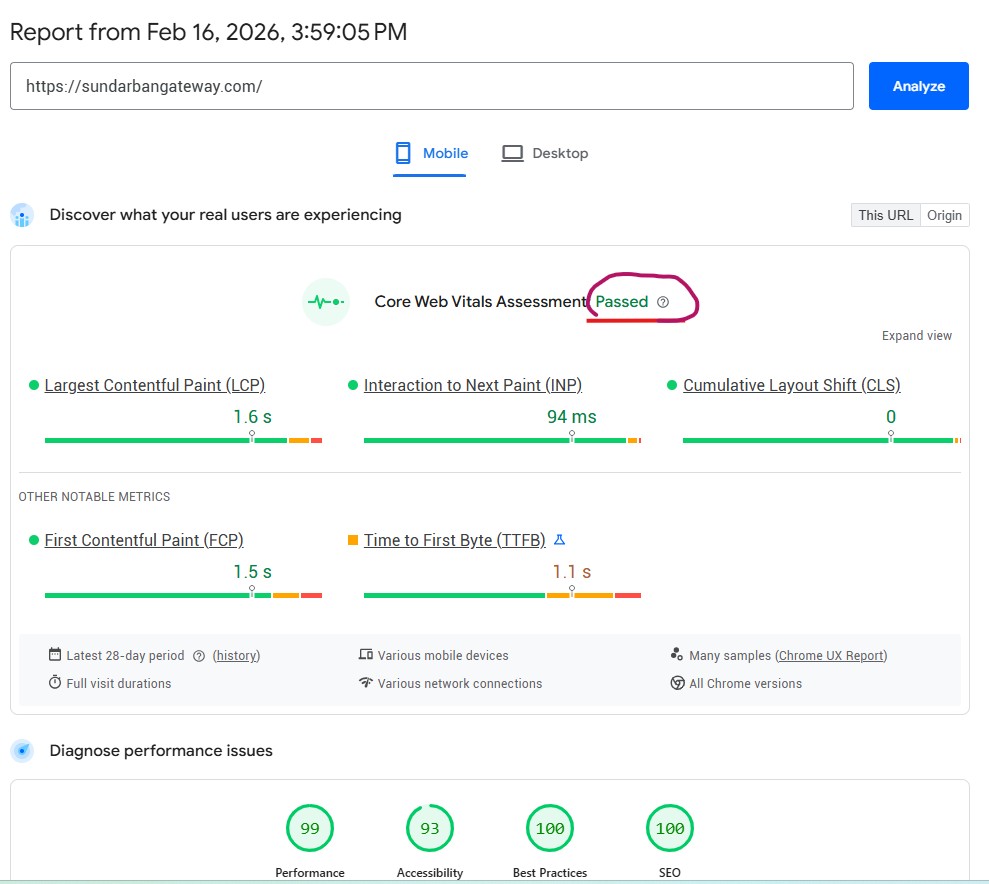Click the Performance score 99 gauge
The height and width of the screenshot is (884, 989).
click(x=310, y=828)
